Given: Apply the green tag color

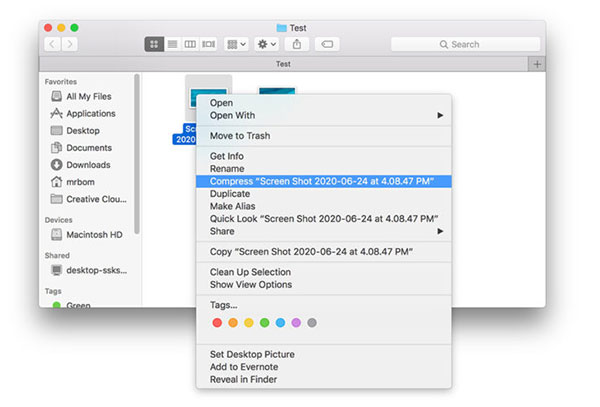Looking at the screenshot, I should tap(264, 323).
